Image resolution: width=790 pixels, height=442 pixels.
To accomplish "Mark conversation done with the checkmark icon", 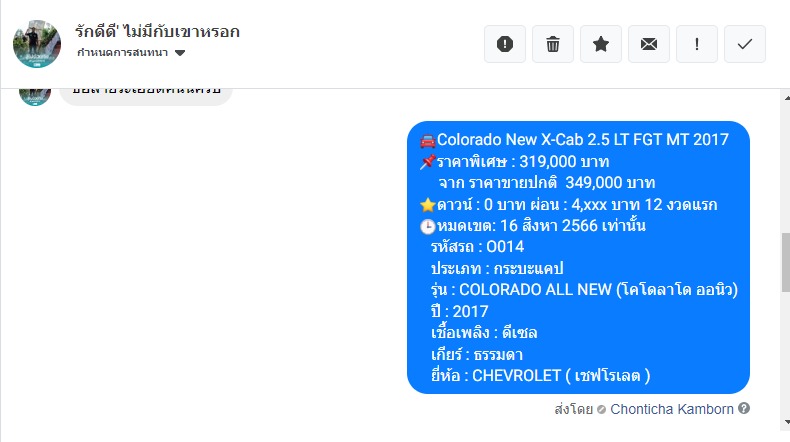I will tap(745, 44).
